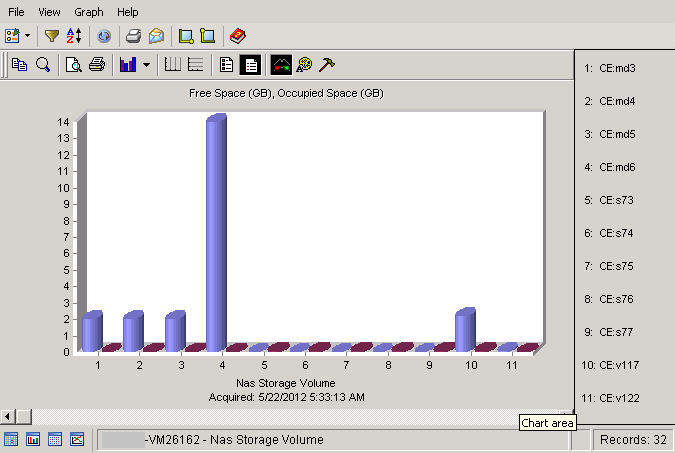Click legend entry '1: CE:md3'

click(x=610, y=68)
